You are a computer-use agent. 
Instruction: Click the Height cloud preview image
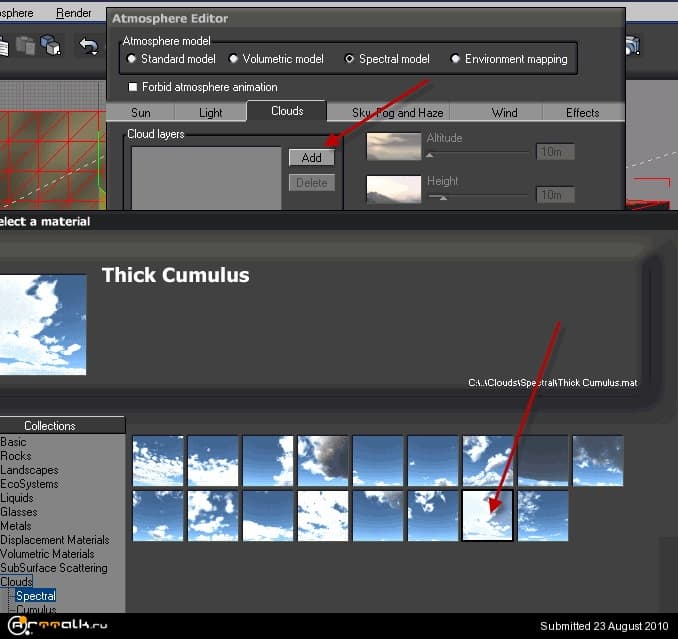point(393,189)
